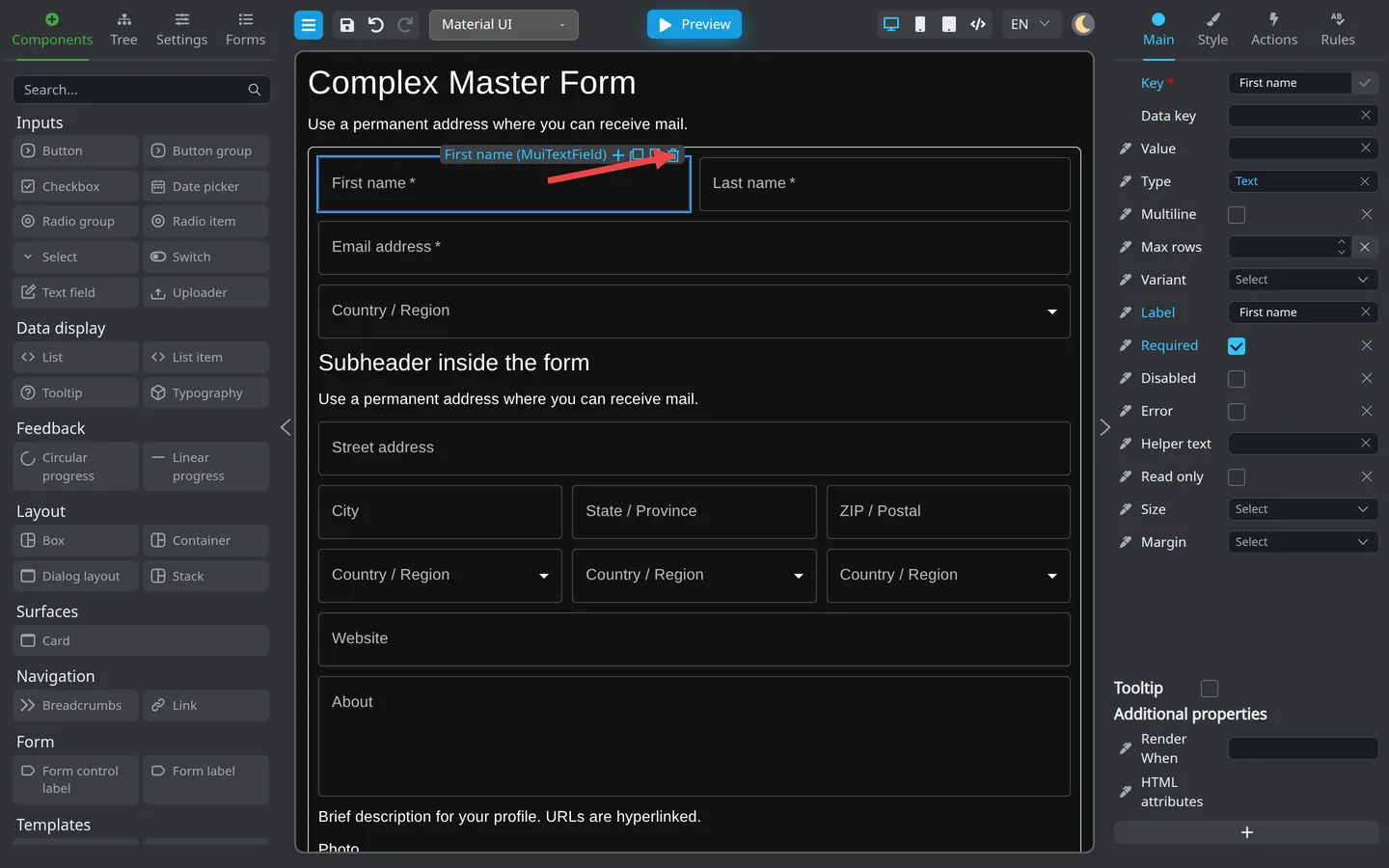
Task: Switch to mobile phone view icon
Action: tap(920, 24)
